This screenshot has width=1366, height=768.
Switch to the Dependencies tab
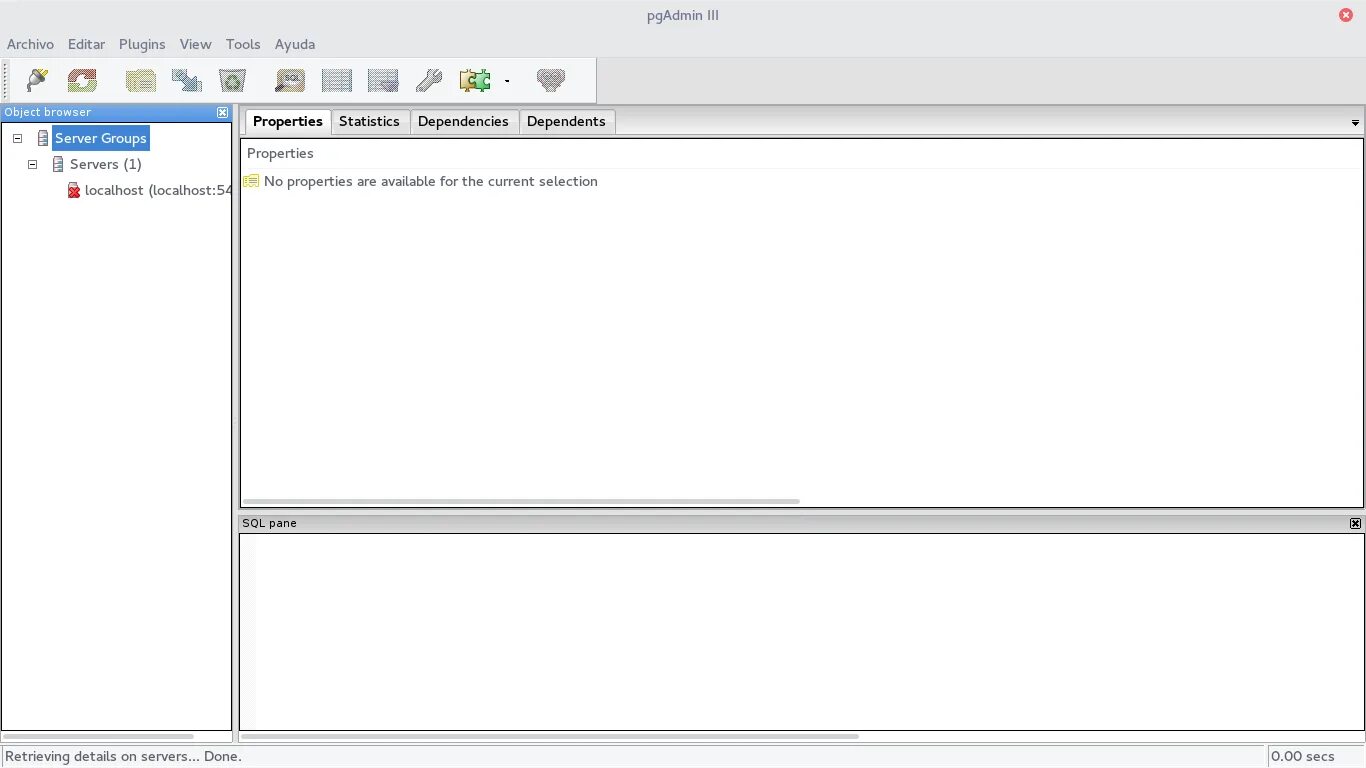[x=463, y=121]
